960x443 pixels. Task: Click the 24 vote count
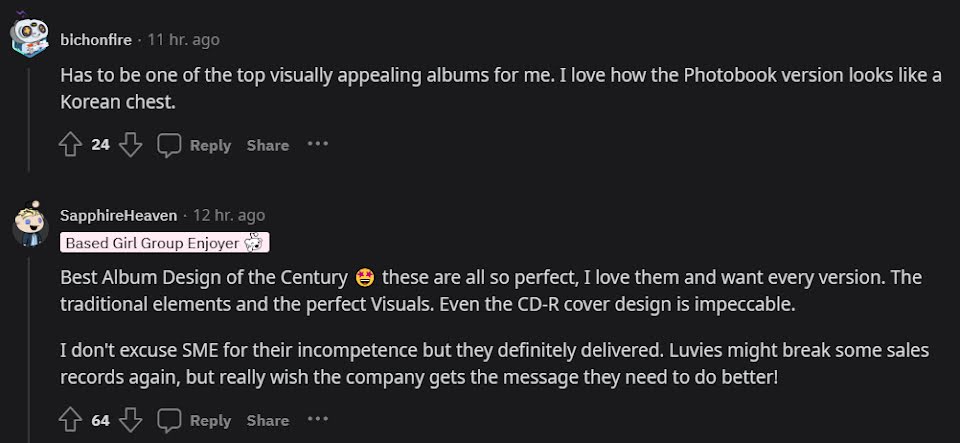[x=100, y=145]
